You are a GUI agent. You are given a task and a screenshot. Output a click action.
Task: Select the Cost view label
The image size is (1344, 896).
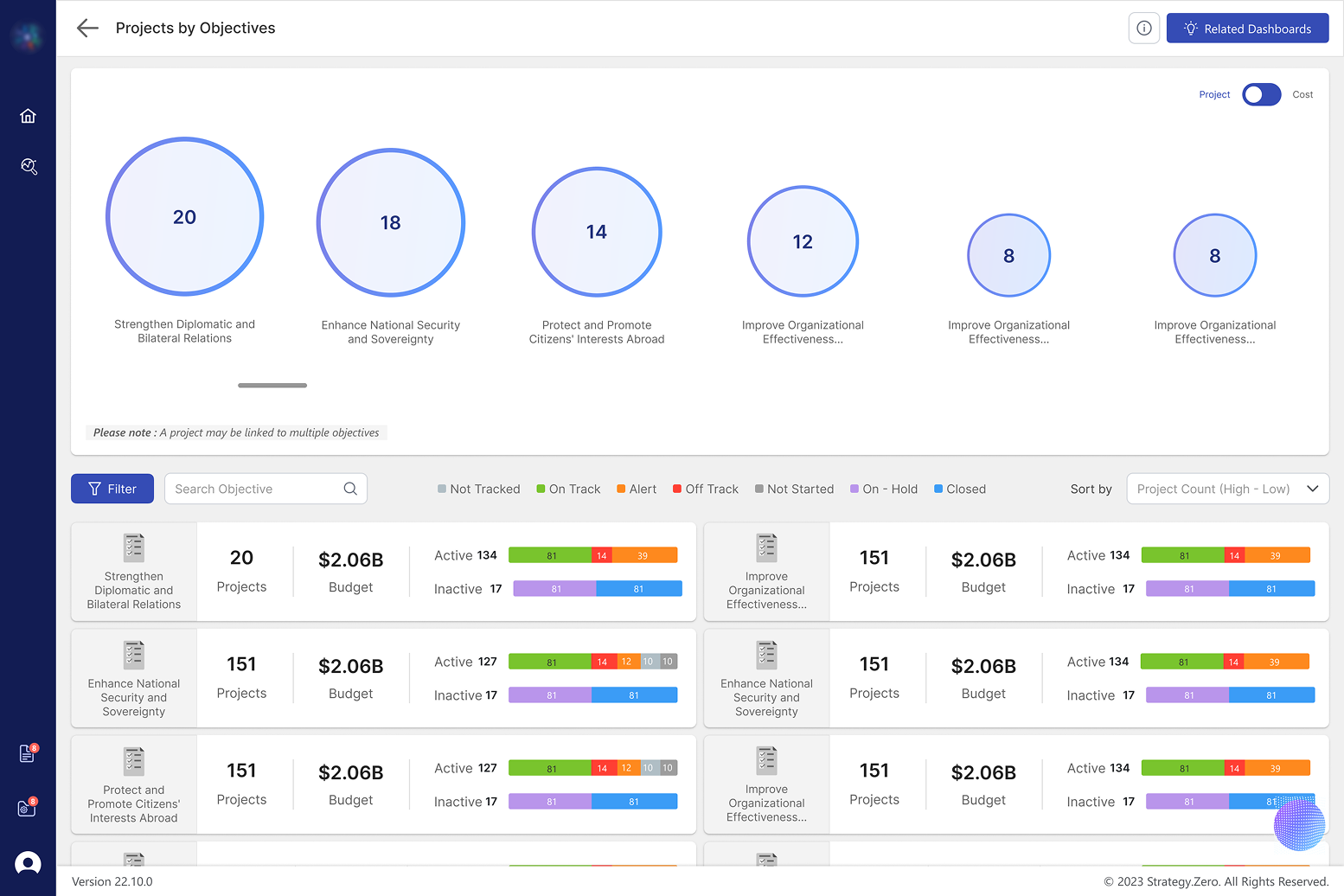click(x=1302, y=95)
